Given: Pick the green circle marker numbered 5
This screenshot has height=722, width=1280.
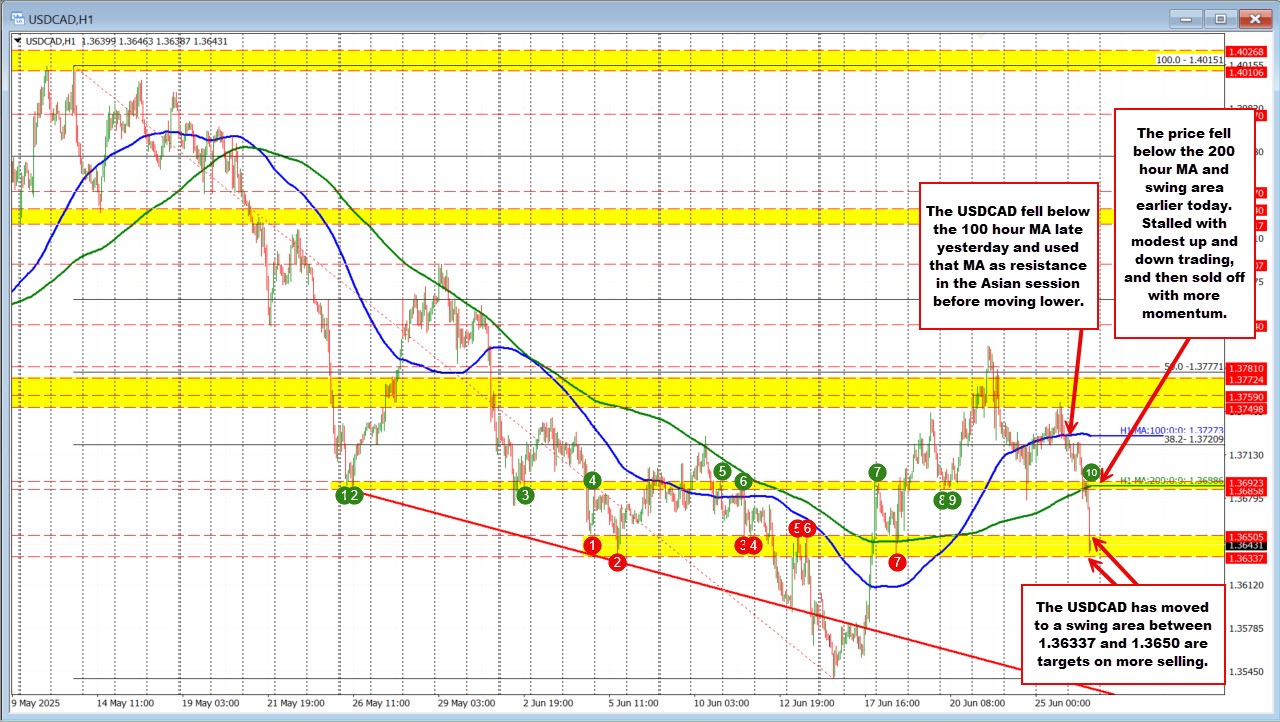Looking at the screenshot, I should pyautogui.click(x=722, y=471).
